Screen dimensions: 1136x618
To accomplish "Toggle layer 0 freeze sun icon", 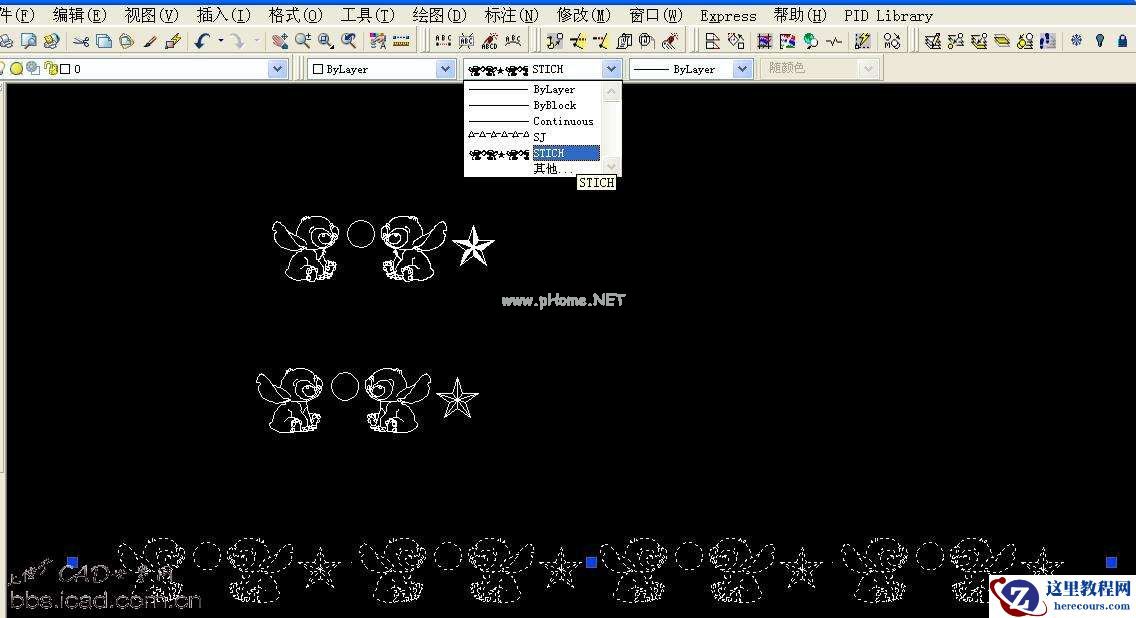I will tap(17, 69).
